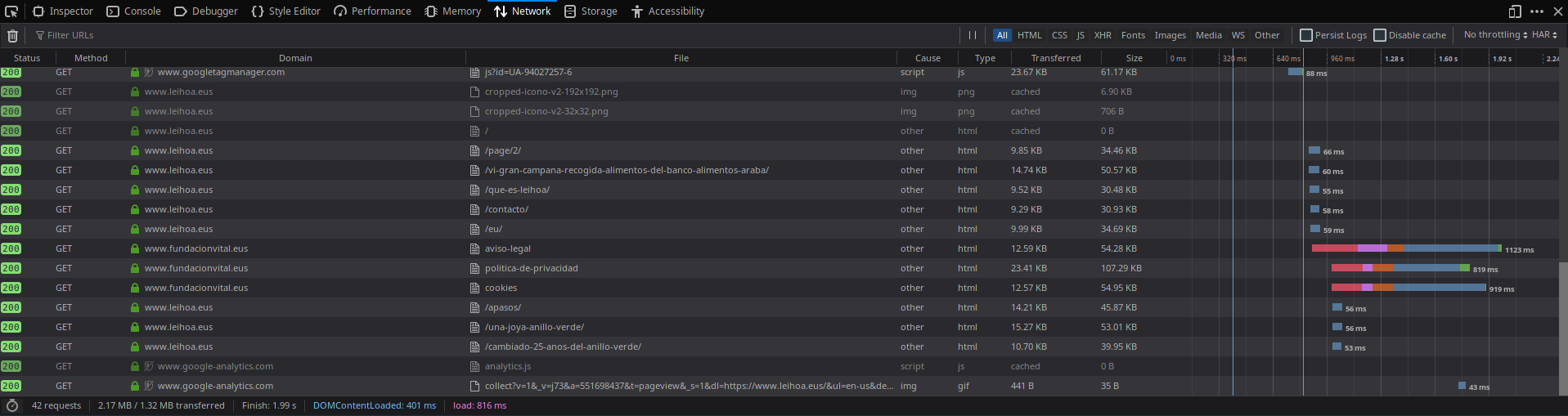Screen dimensions: 1568x416
Task: Switch to the Console tab
Action: 134,11
